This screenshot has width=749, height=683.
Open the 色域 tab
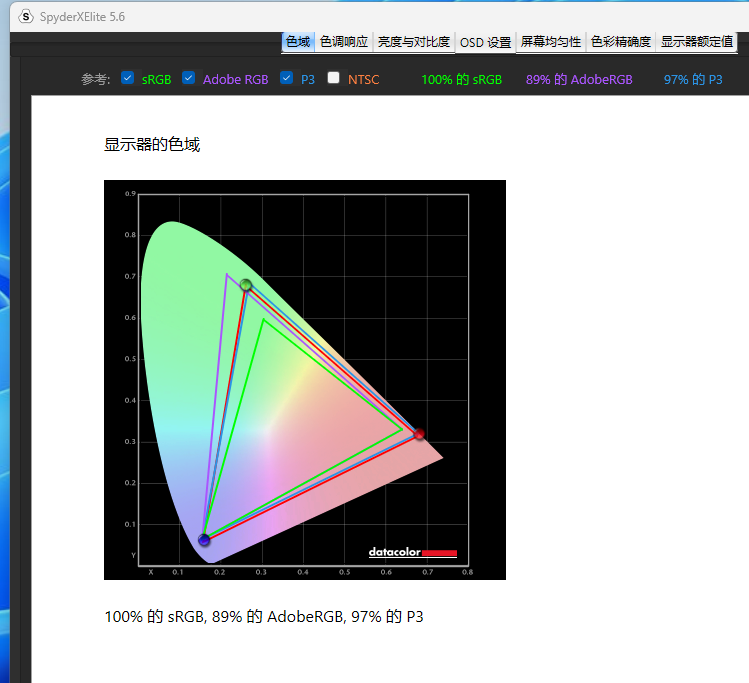click(298, 42)
